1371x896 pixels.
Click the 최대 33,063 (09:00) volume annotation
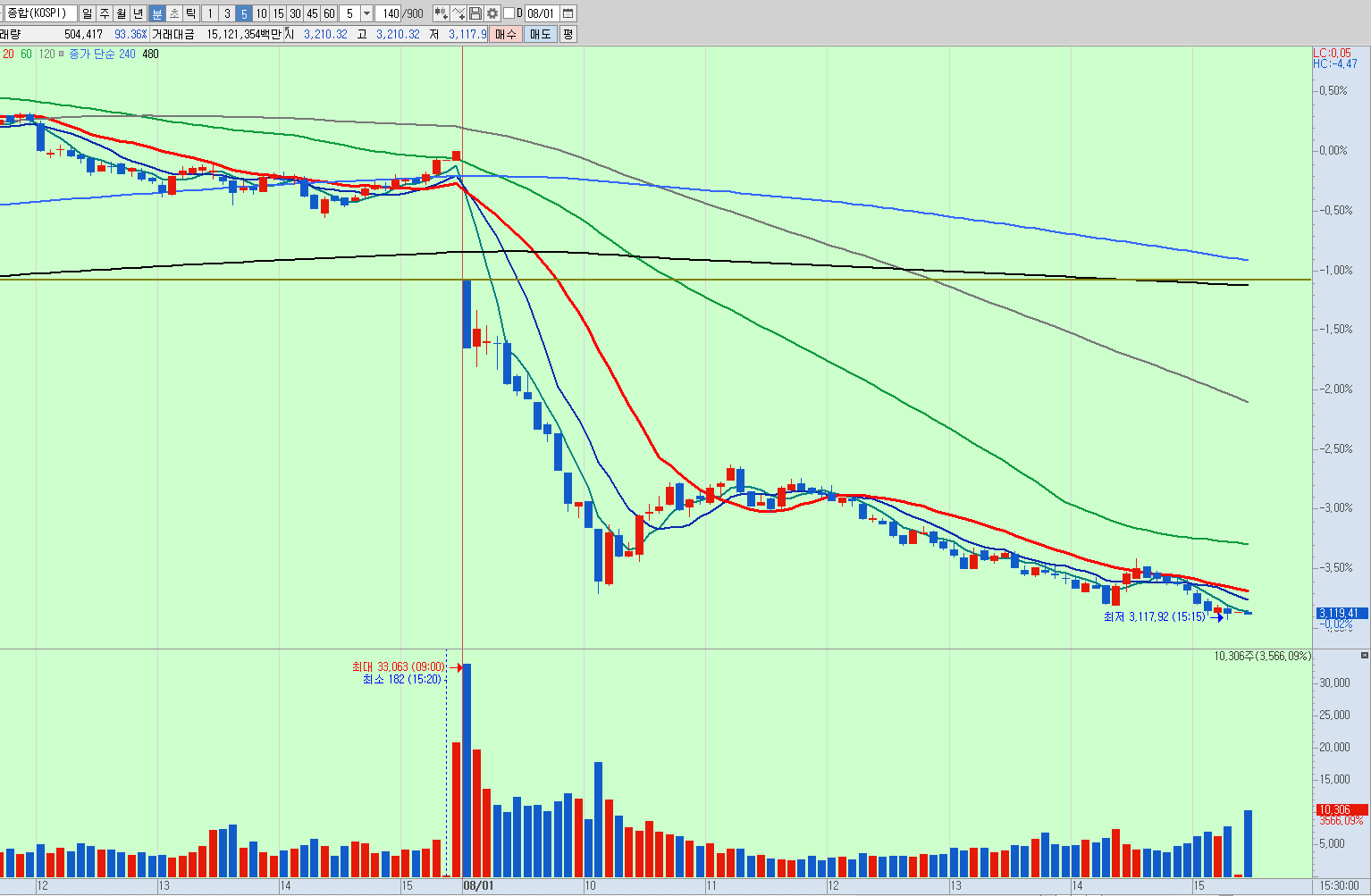click(x=399, y=666)
